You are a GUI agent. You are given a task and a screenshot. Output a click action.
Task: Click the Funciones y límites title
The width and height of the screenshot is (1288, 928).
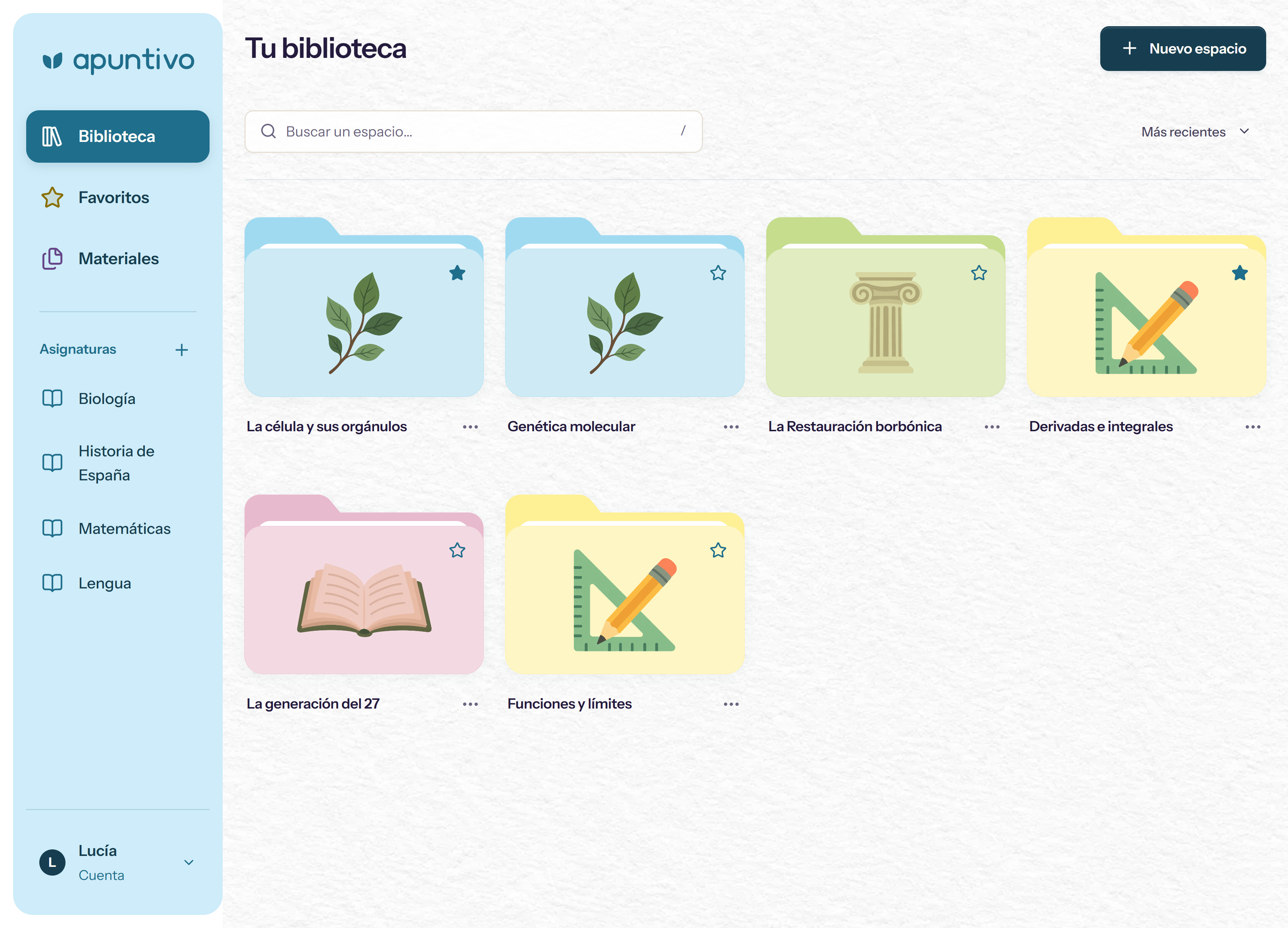click(569, 704)
